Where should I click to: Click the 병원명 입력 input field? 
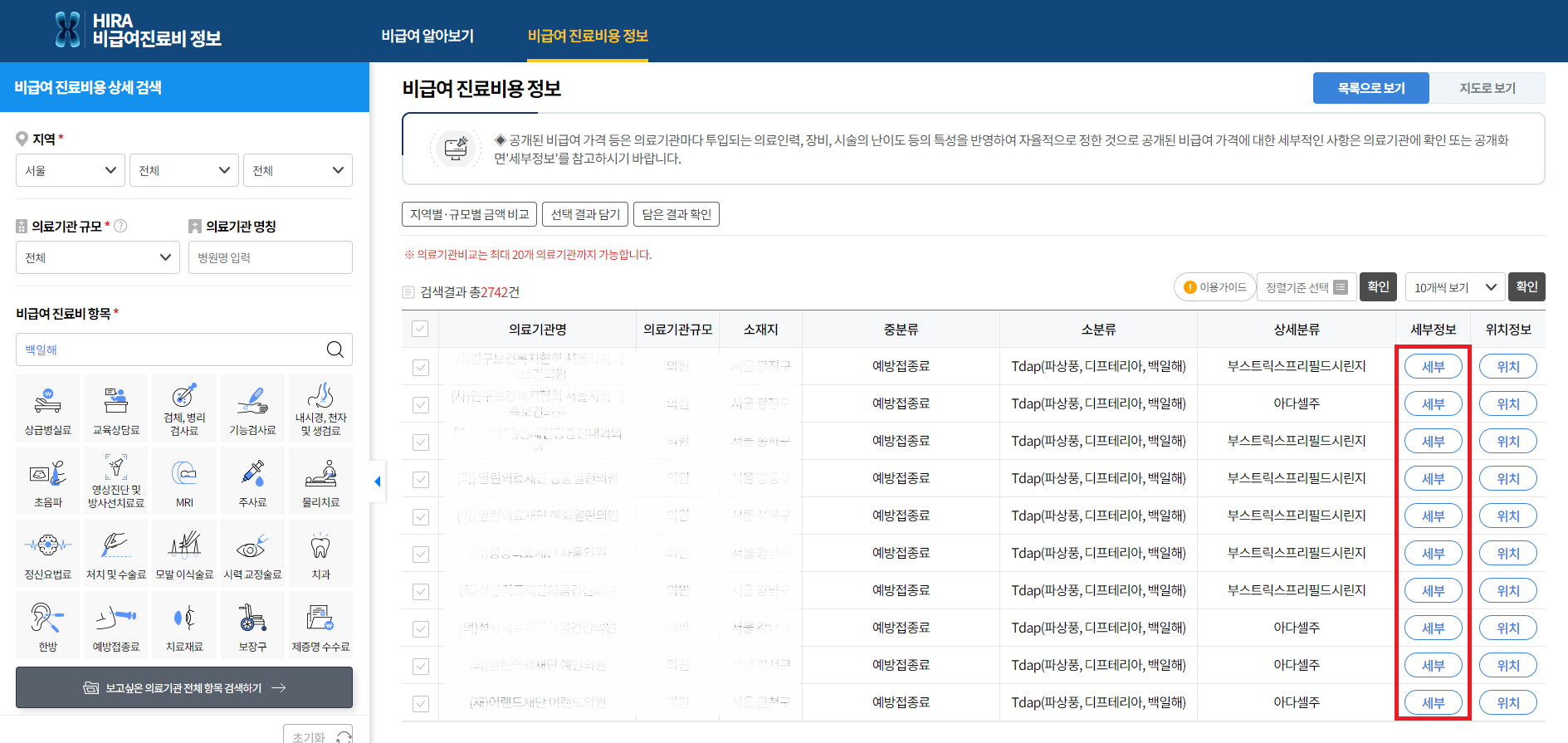coord(271,257)
